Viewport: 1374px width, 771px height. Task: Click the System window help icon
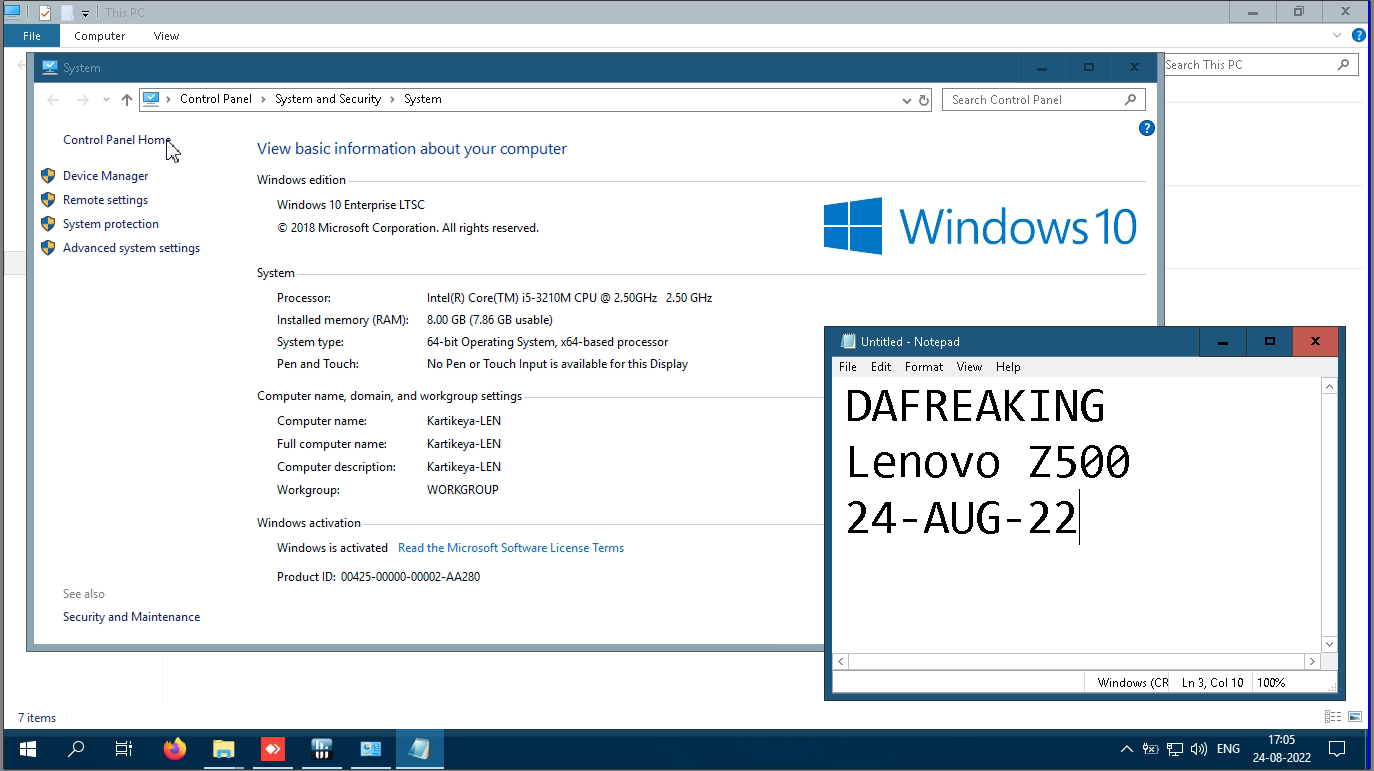(1146, 128)
